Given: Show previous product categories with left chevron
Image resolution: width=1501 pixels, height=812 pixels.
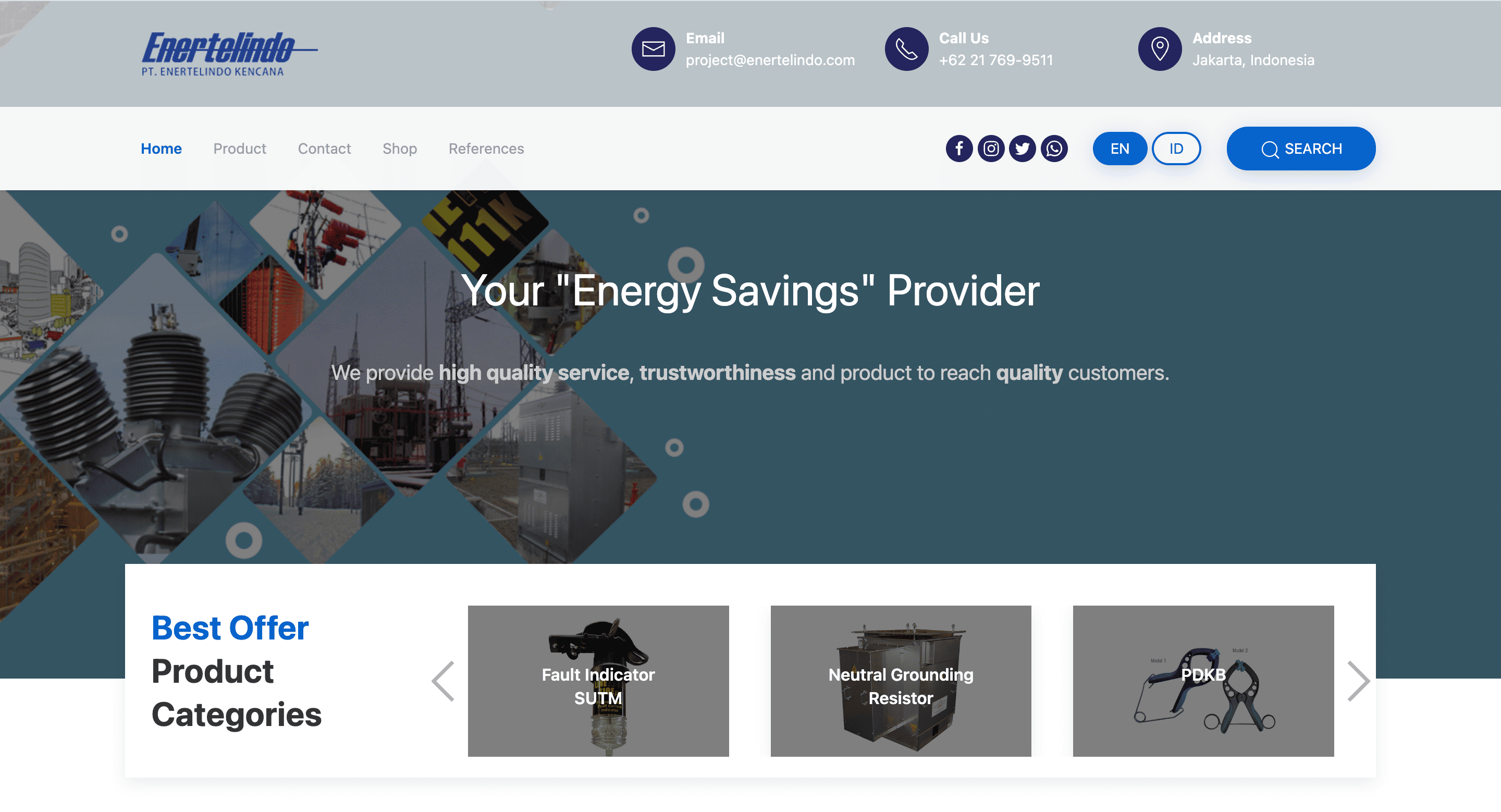Looking at the screenshot, I should (443, 681).
